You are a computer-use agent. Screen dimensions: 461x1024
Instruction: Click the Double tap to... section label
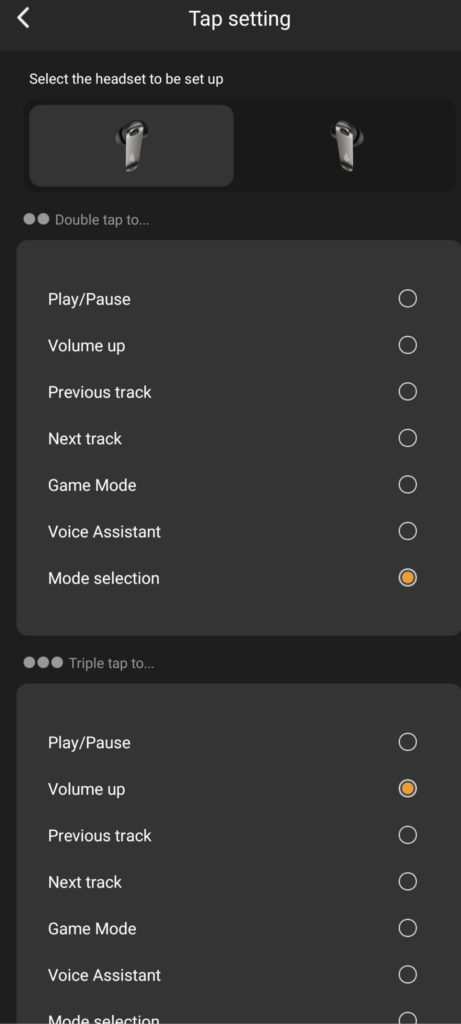click(102, 220)
